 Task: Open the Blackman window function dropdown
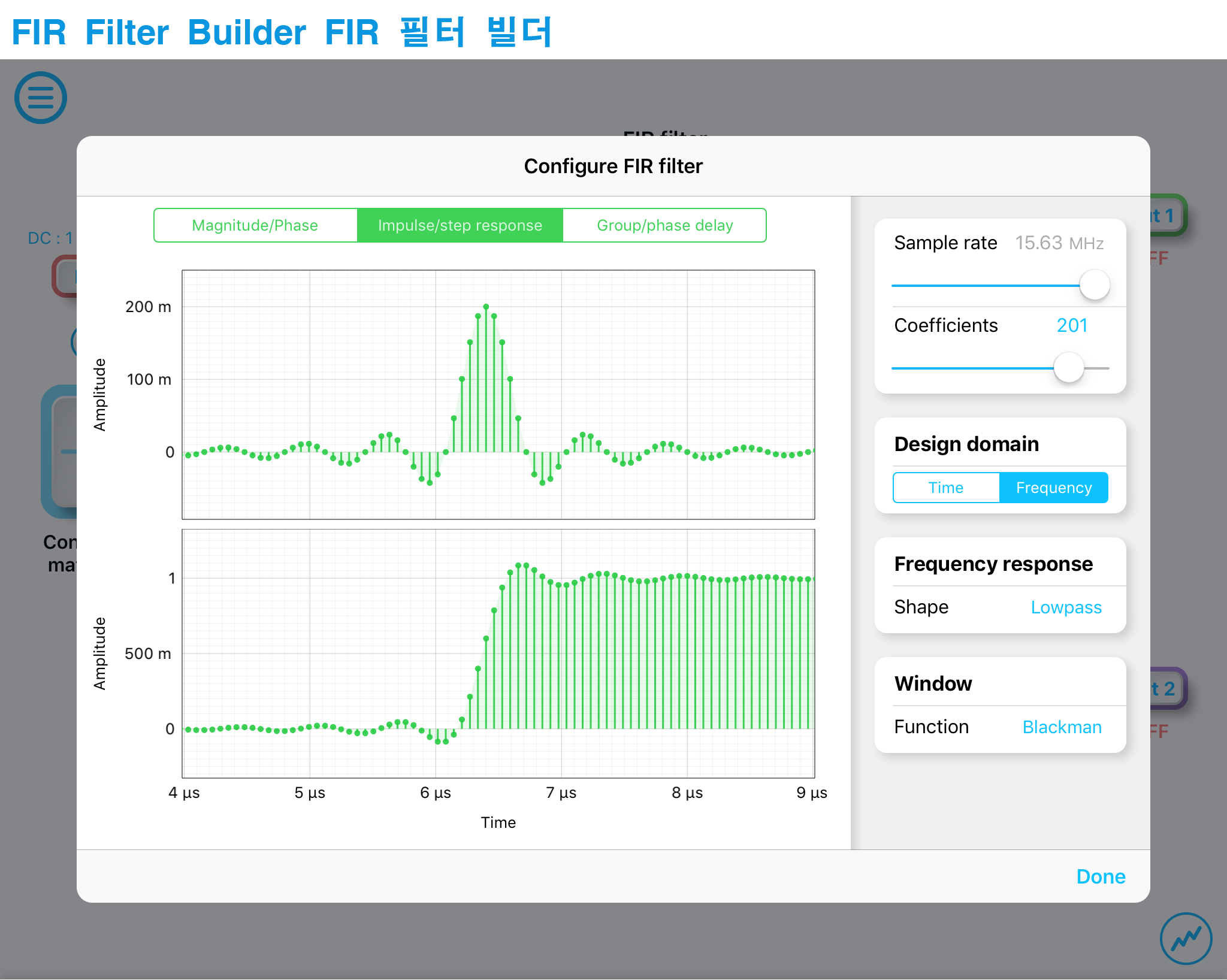(x=1062, y=727)
